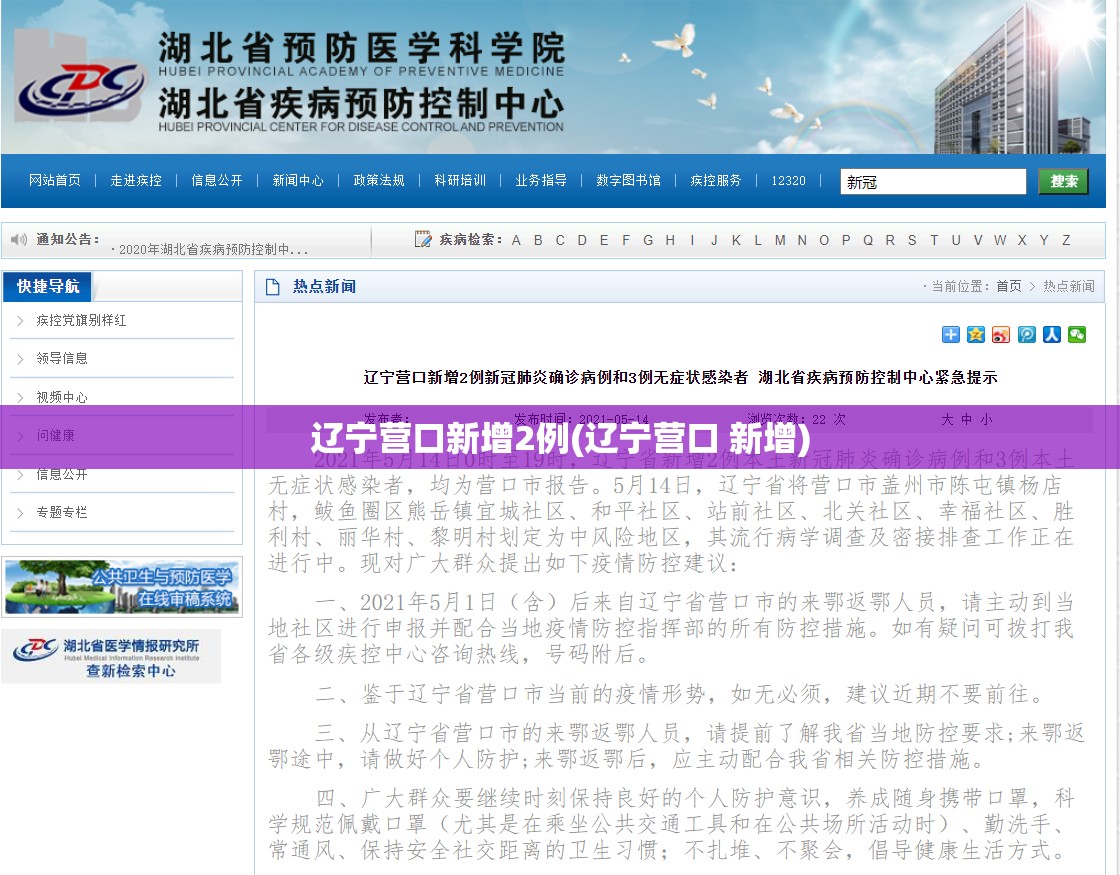Image resolution: width=1120 pixels, height=875 pixels.
Task: Select disease index letter E
Action: point(604,241)
